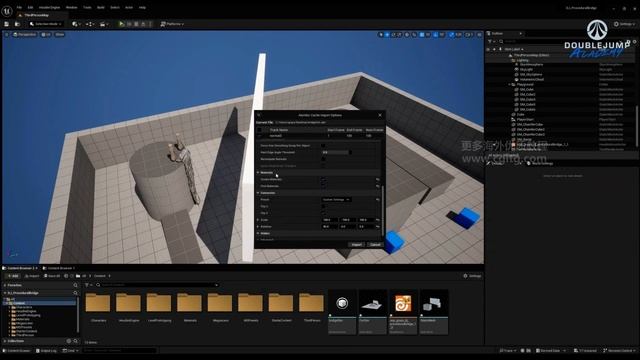Select the Megascans folder thumbnail
Viewport: 640px width, 360px height.
220,303
